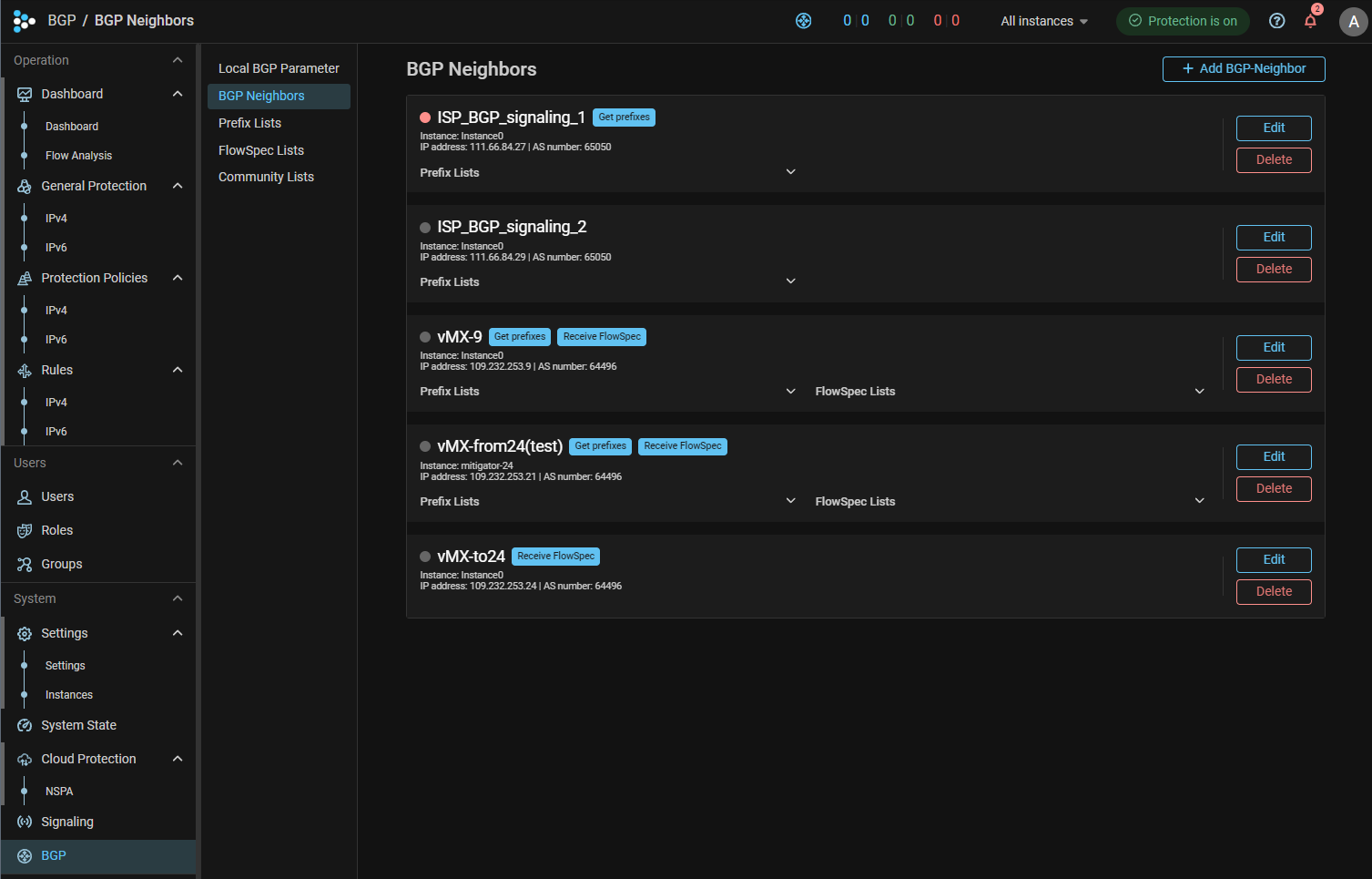Open user avatar menu
This screenshot has height=879, width=1372.
pyautogui.click(x=1353, y=22)
